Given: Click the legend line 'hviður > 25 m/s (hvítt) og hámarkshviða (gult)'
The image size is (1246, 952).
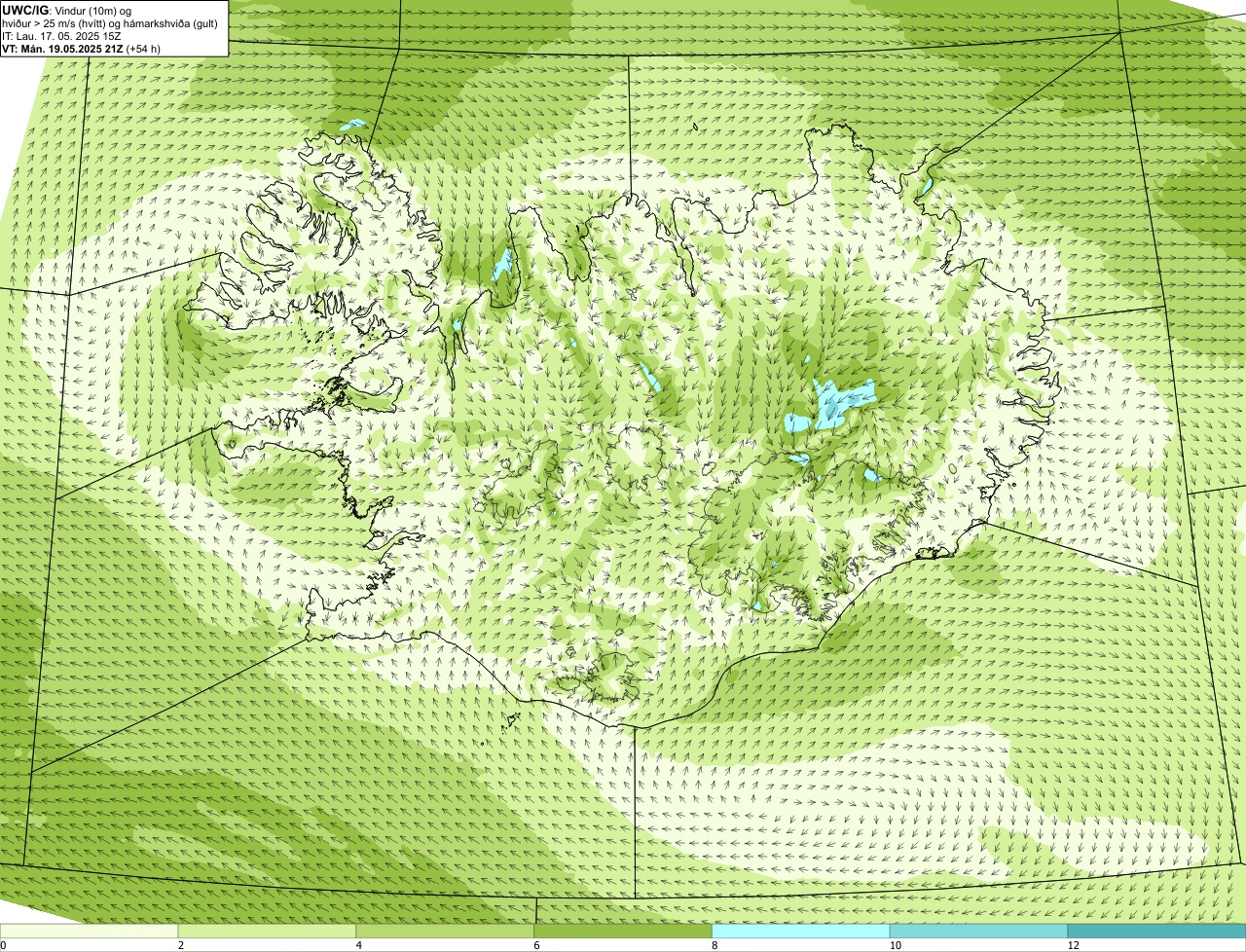Looking at the screenshot, I should pos(110,23).
